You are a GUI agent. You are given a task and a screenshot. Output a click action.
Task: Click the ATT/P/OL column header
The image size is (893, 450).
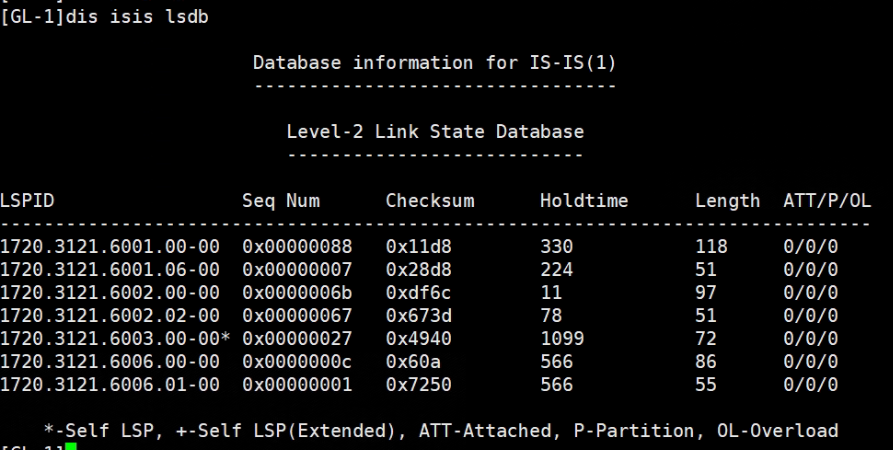point(827,201)
